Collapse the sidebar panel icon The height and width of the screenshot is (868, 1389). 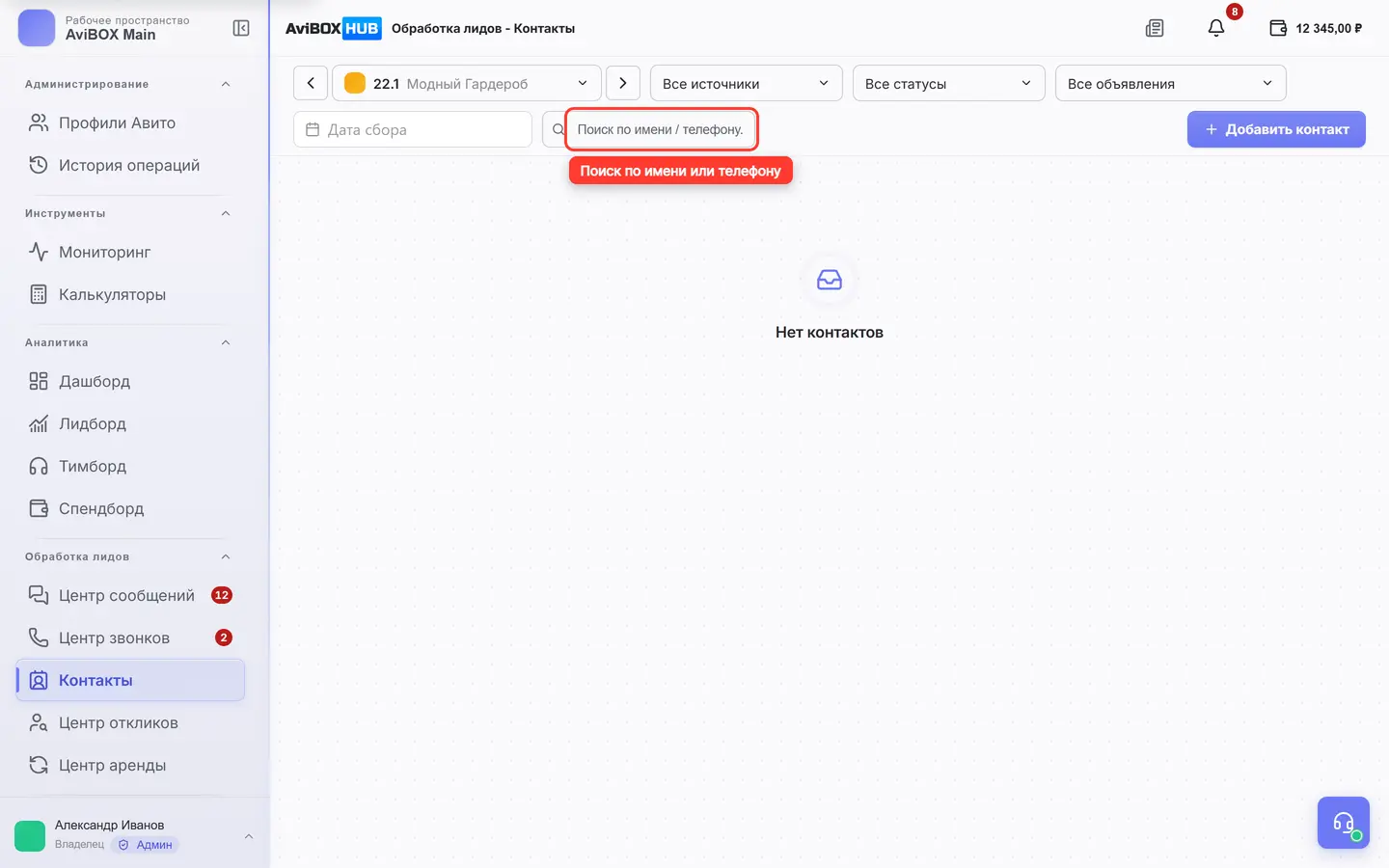point(241,28)
